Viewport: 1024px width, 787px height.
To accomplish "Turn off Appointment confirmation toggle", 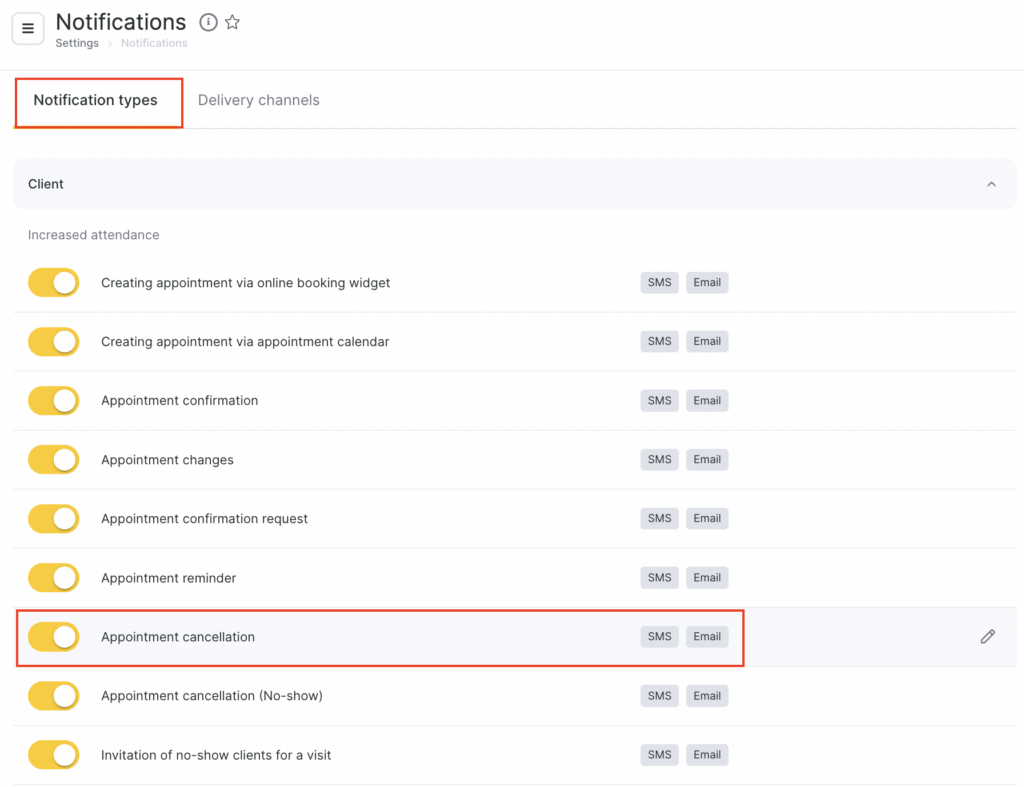I will pyautogui.click(x=54, y=401).
